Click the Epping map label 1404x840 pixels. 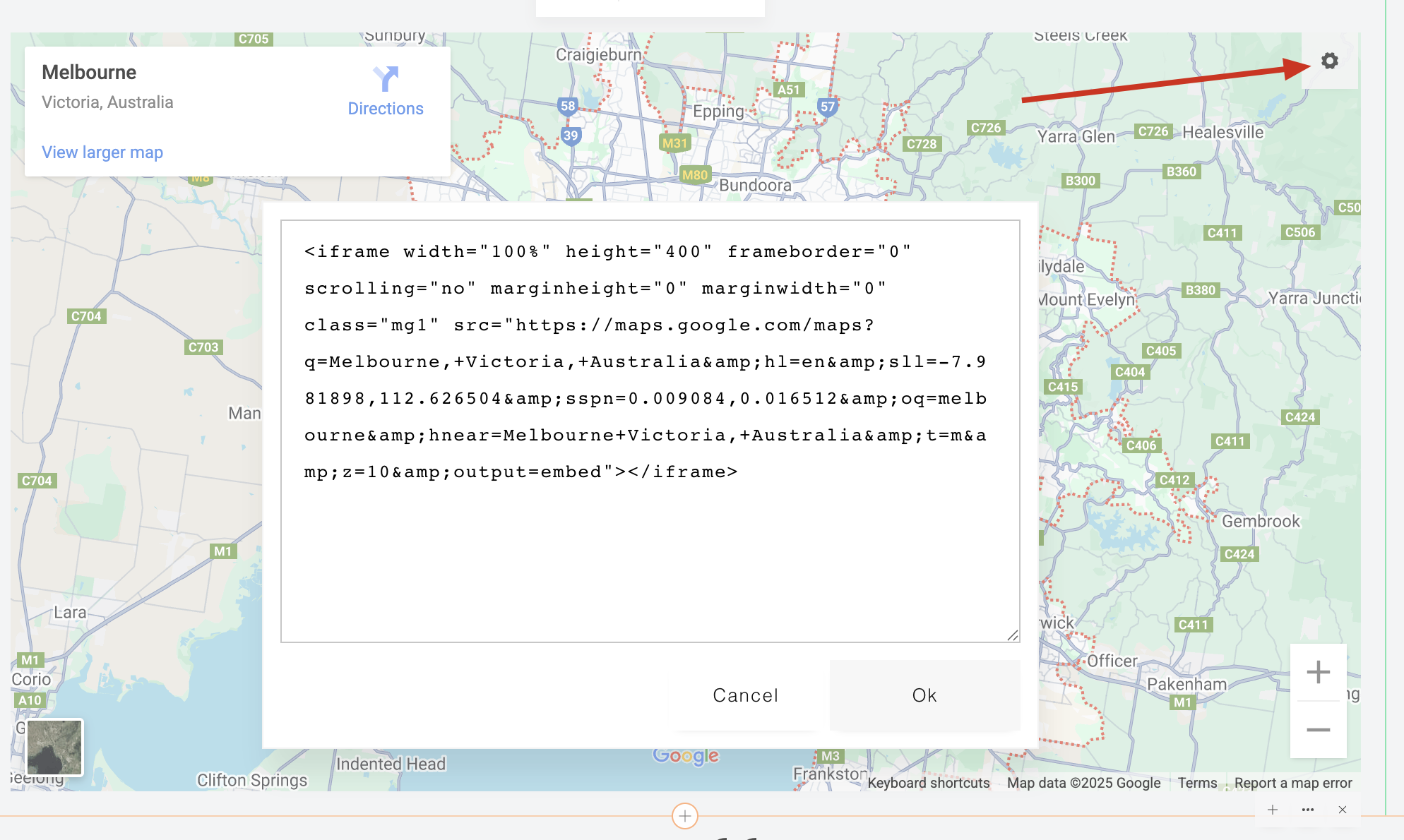[x=718, y=112]
